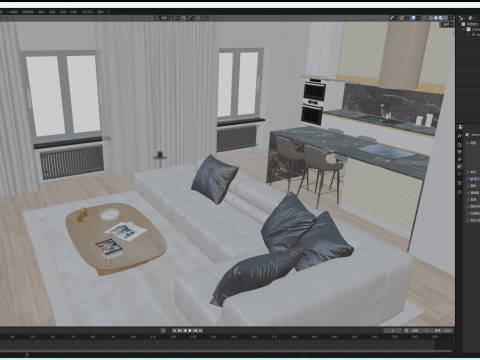This screenshot has width=480, height=360.
Task: Play the animation in reverse
Action: tap(185, 330)
